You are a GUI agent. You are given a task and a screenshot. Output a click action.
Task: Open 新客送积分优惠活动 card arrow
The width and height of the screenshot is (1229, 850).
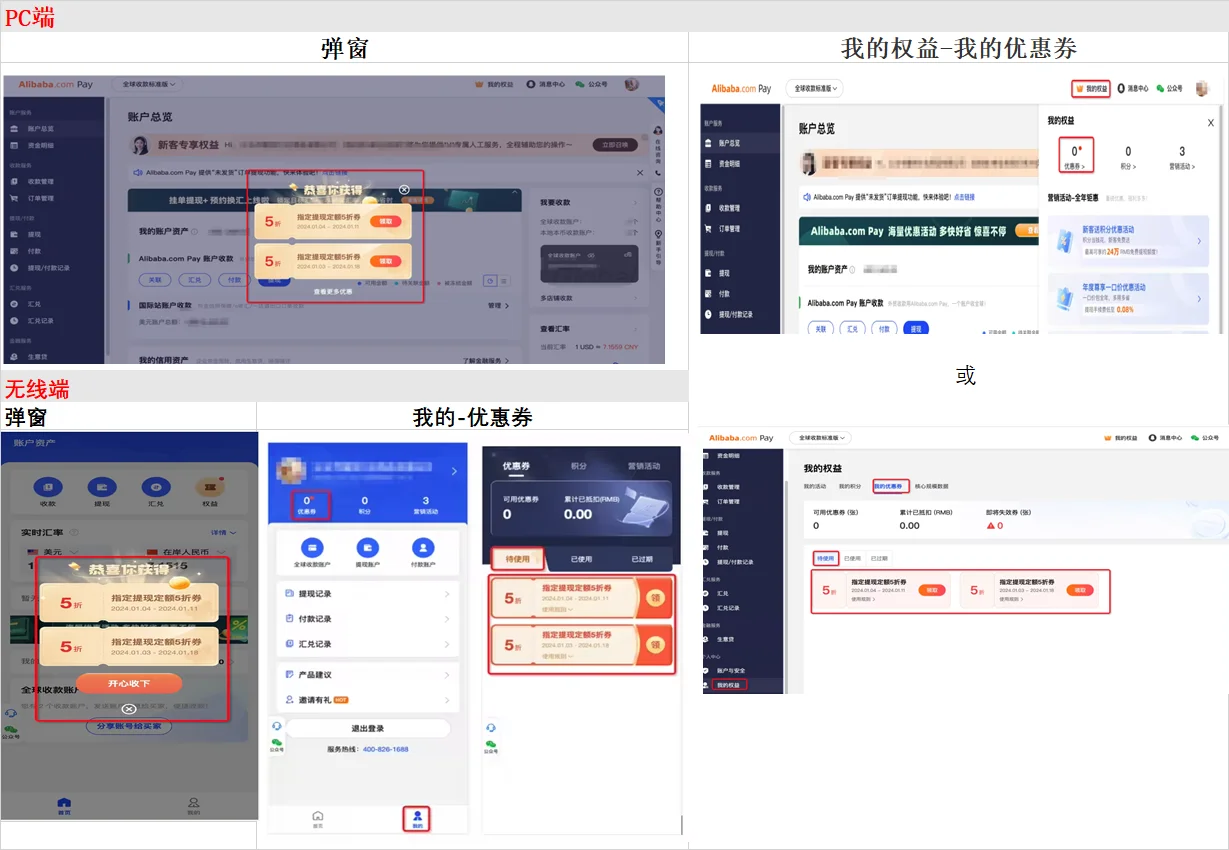(1199, 241)
